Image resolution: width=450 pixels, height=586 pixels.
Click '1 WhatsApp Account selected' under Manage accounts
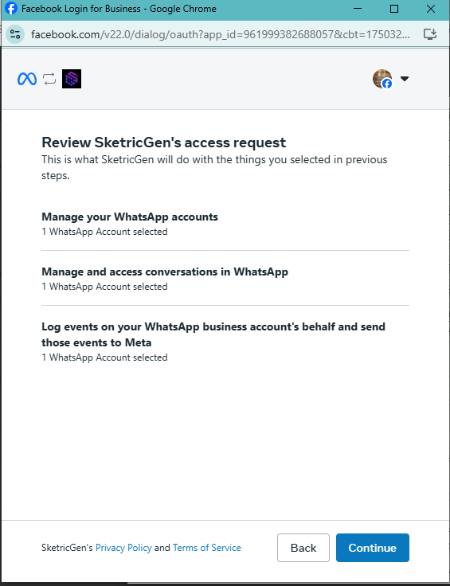coord(104,232)
